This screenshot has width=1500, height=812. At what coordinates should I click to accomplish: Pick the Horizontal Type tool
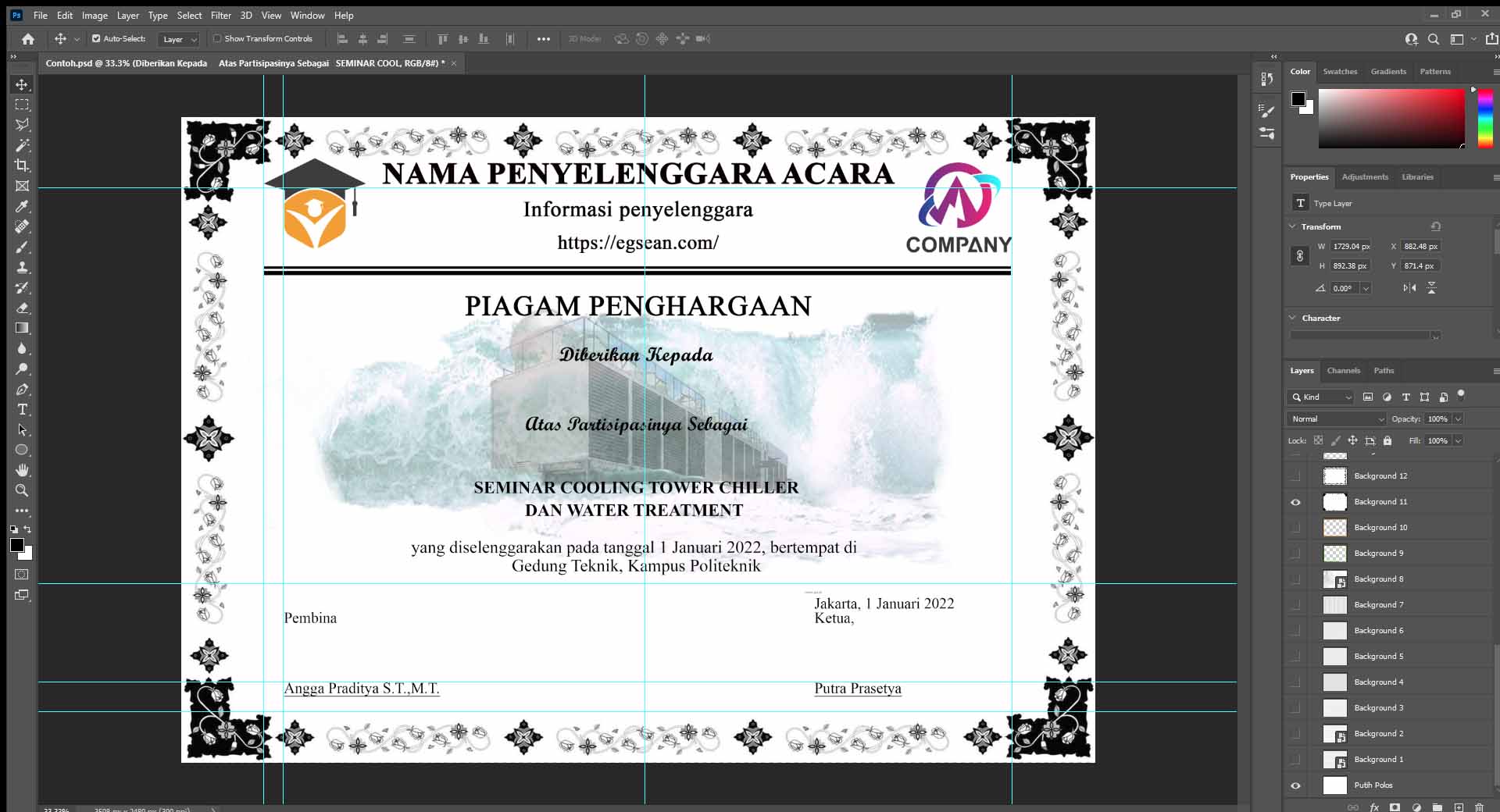pyautogui.click(x=22, y=409)
